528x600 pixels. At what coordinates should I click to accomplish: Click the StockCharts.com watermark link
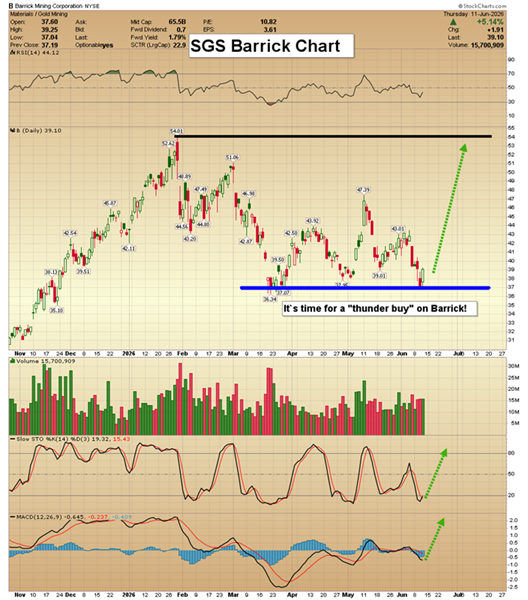pos(482,6)
